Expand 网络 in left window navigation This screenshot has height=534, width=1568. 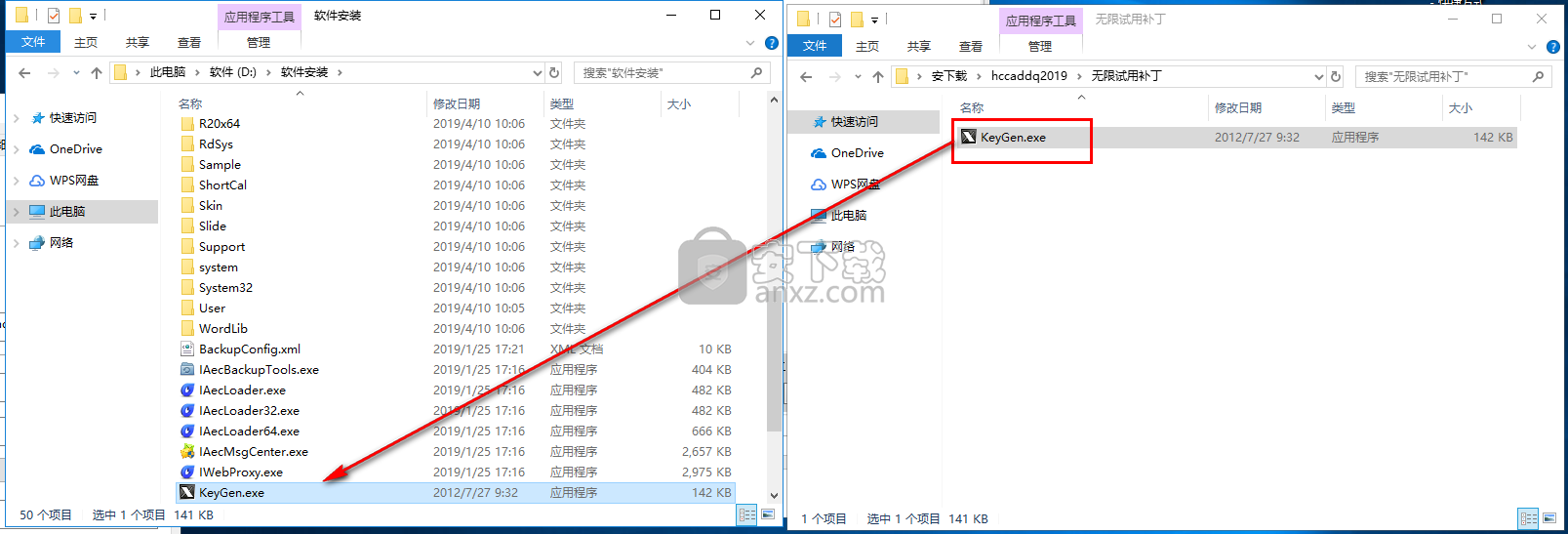[17, 243]
